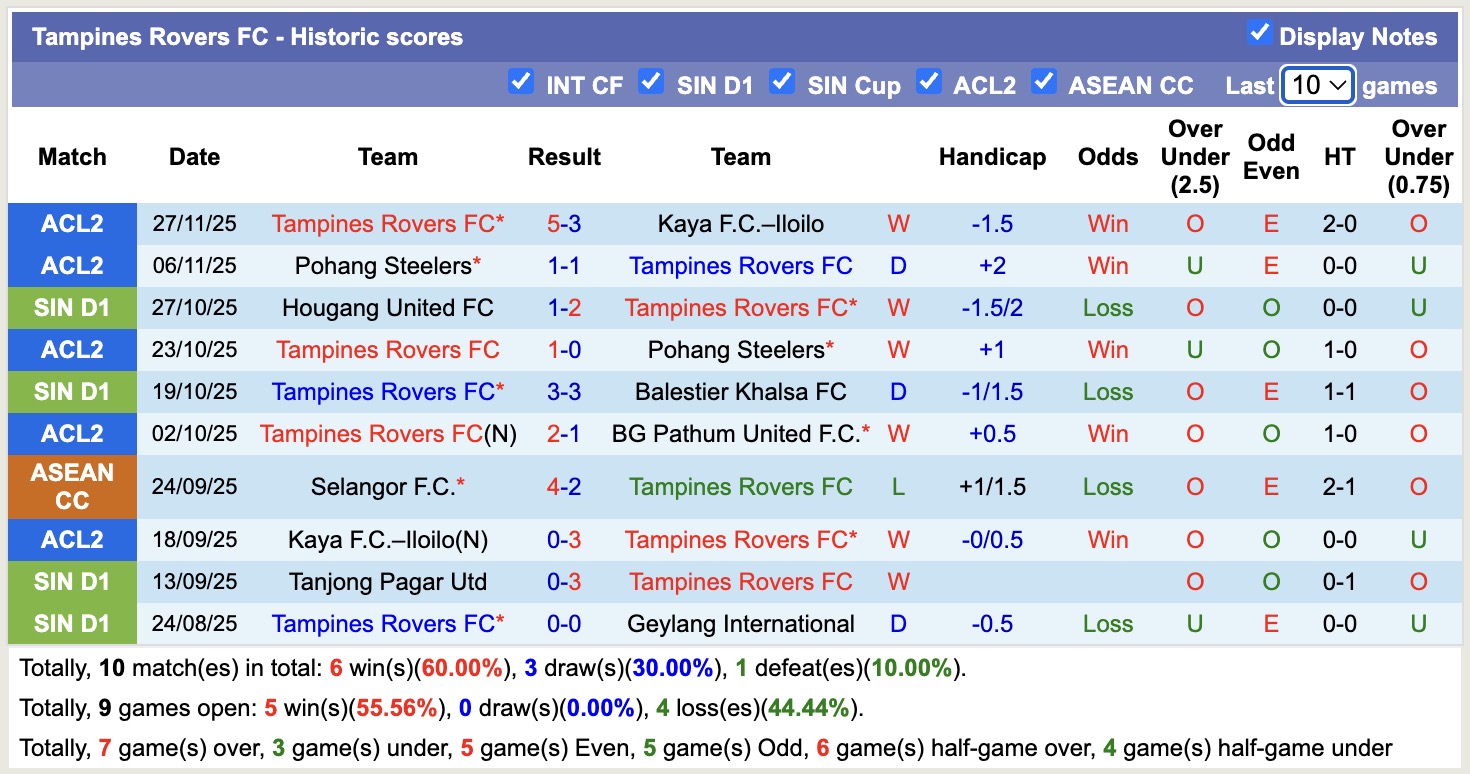Click the ASEAN CC competition label
Viewport: 1470px width, 774px height.
click(72, 487)
